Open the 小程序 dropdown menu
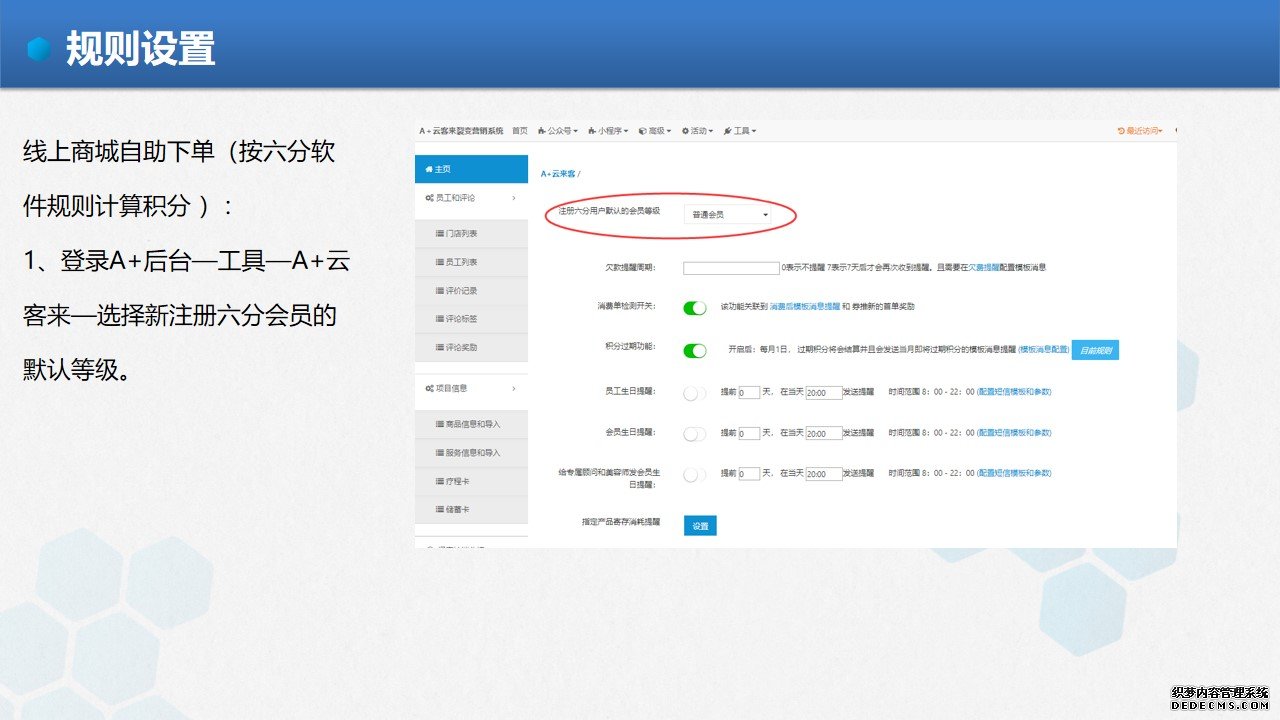 (607, 131)
